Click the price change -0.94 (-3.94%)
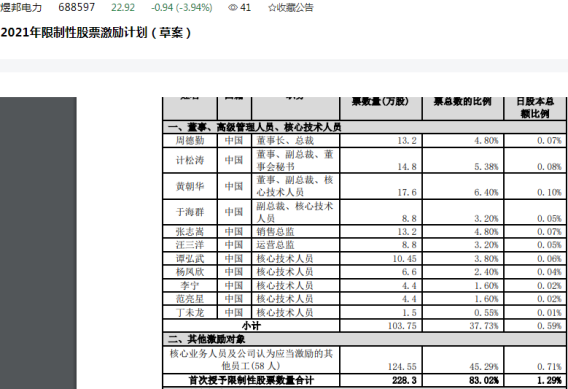Image resolution: width=568 pixels, height=389 pixels. (181, 8)
